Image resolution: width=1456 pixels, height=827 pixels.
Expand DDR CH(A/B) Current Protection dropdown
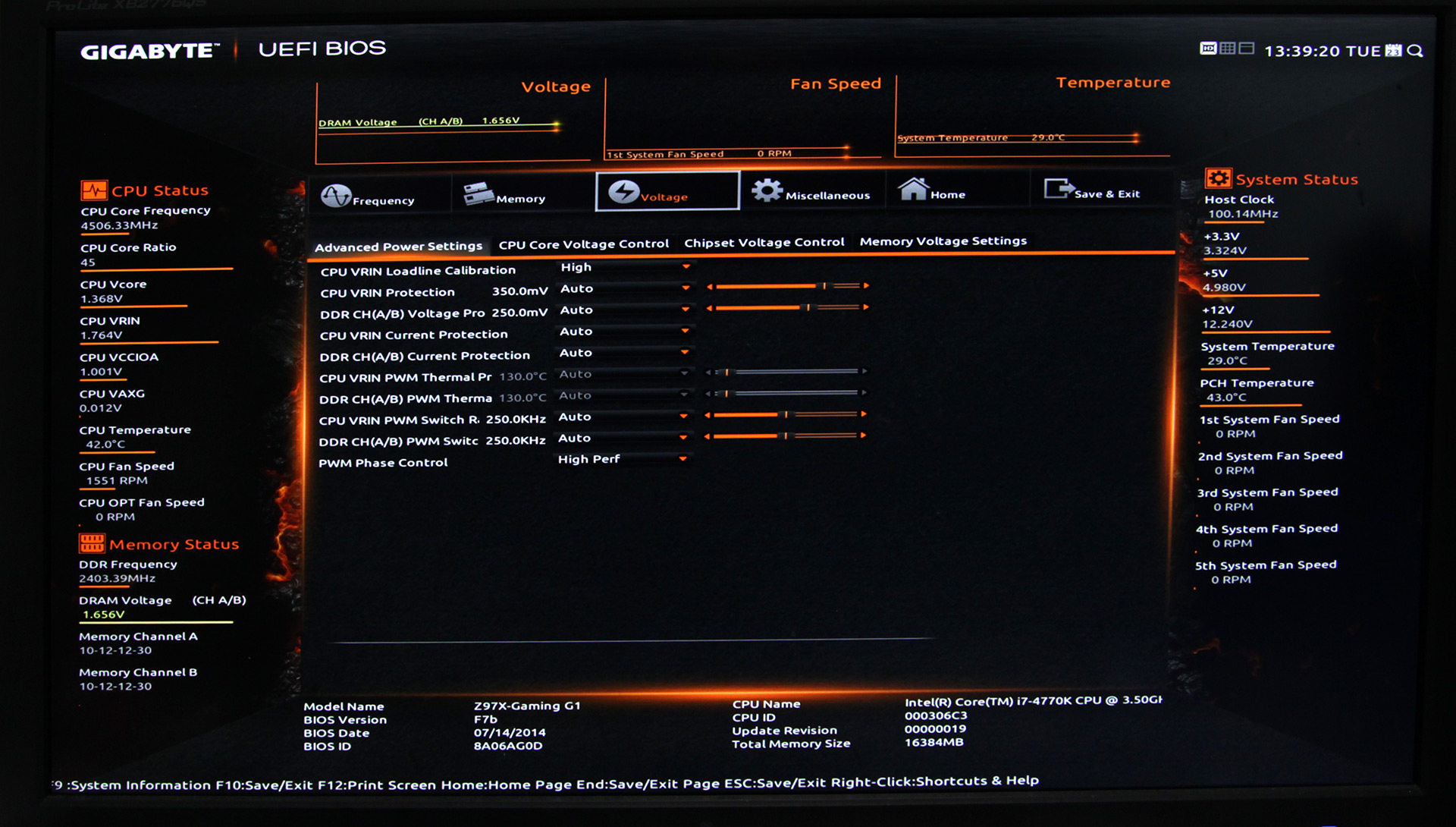[x=624, y=353]
